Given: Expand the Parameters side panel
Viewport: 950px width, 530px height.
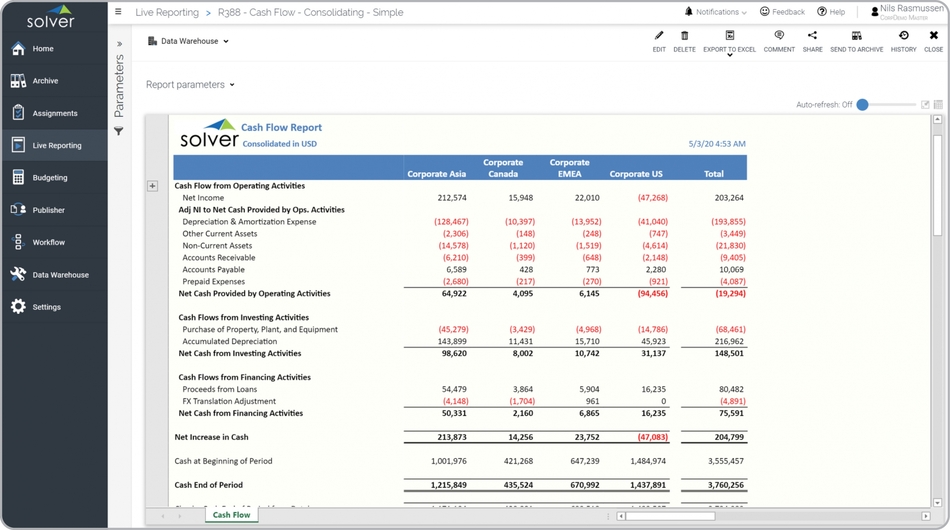Looking at the screenshot, I should coord(119,44).
